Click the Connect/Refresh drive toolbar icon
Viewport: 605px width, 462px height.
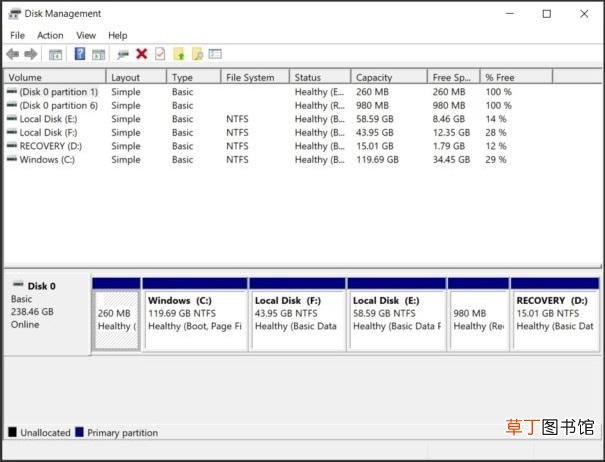coord(123,54)
